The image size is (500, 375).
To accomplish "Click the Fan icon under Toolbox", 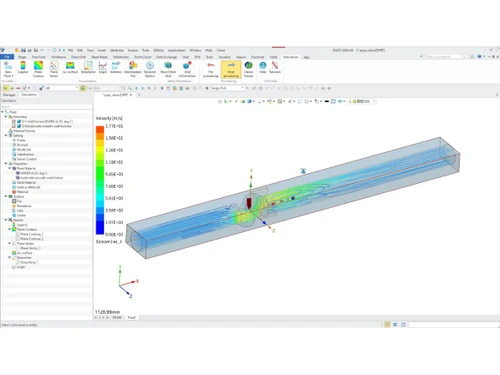I will click(x=14, y=201).
